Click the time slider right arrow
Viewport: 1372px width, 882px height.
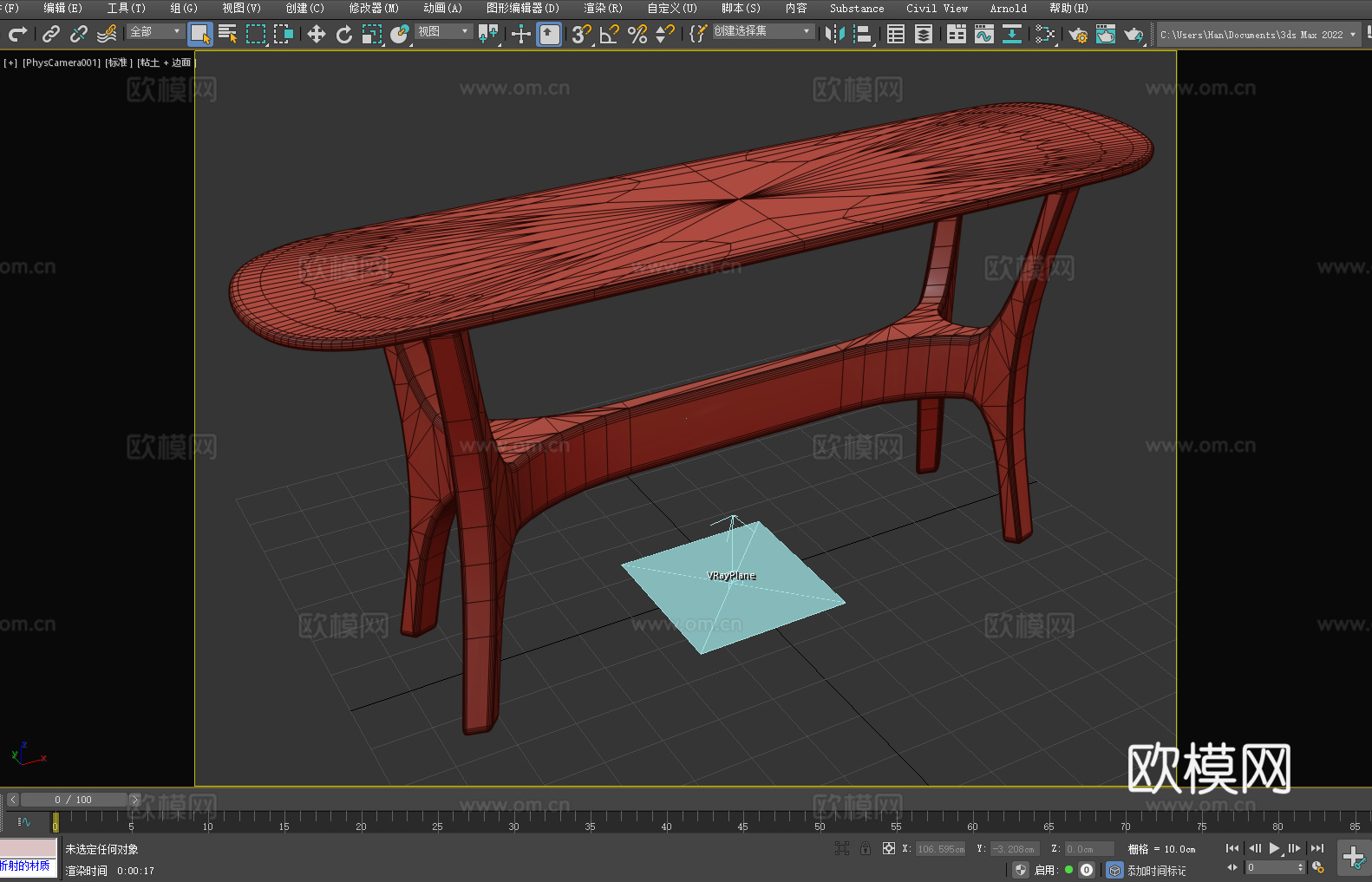coord(134,800)
